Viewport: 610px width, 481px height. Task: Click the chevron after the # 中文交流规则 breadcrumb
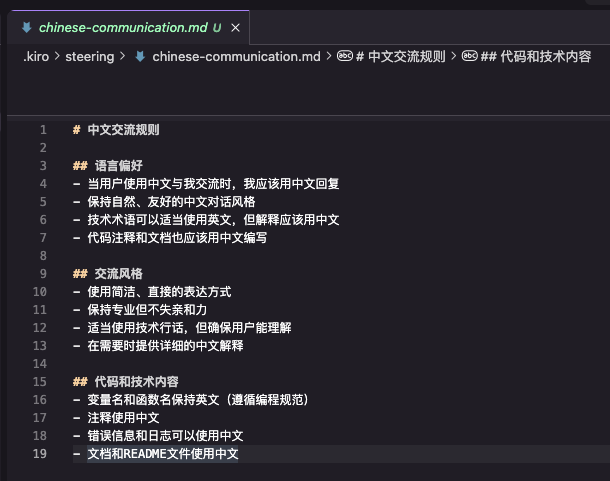click(x=453, y=57)
